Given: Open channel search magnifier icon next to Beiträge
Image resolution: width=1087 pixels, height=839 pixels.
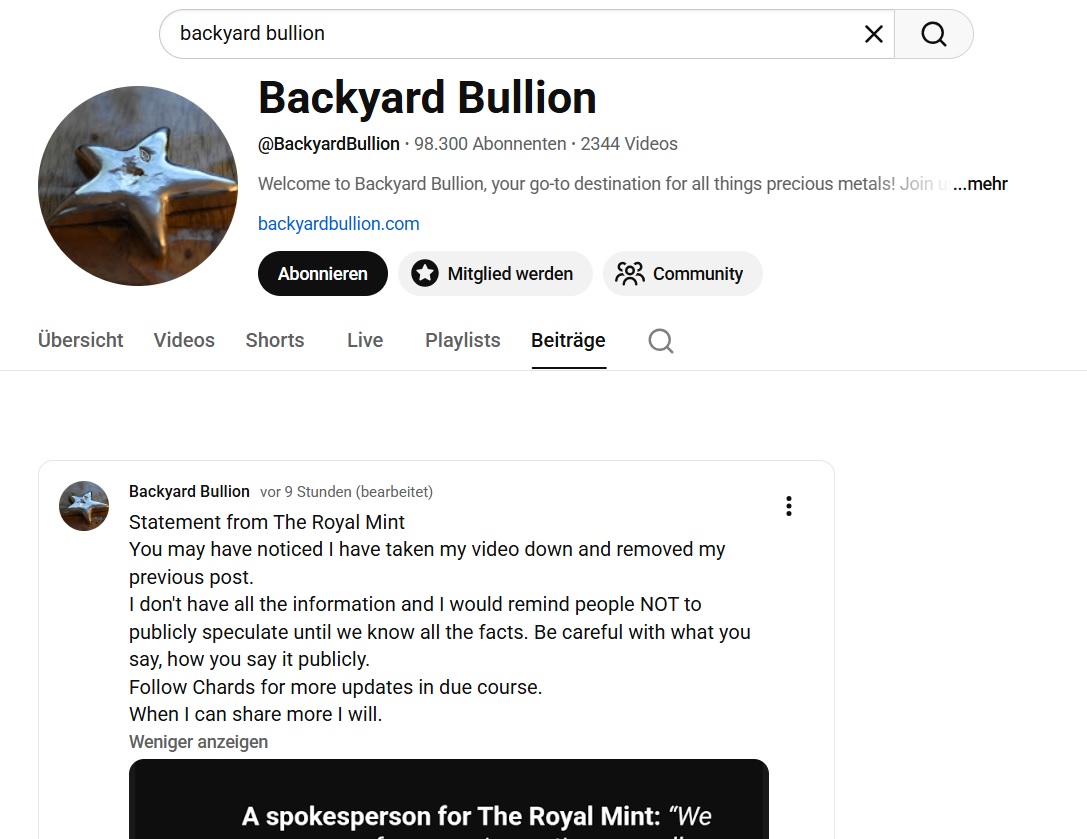Looking at the screenshot, I should 661,340.
